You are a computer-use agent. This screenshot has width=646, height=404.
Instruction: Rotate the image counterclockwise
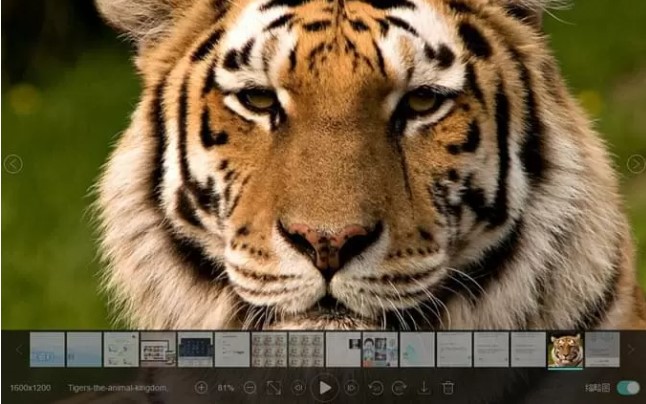(x=375, y=388)
